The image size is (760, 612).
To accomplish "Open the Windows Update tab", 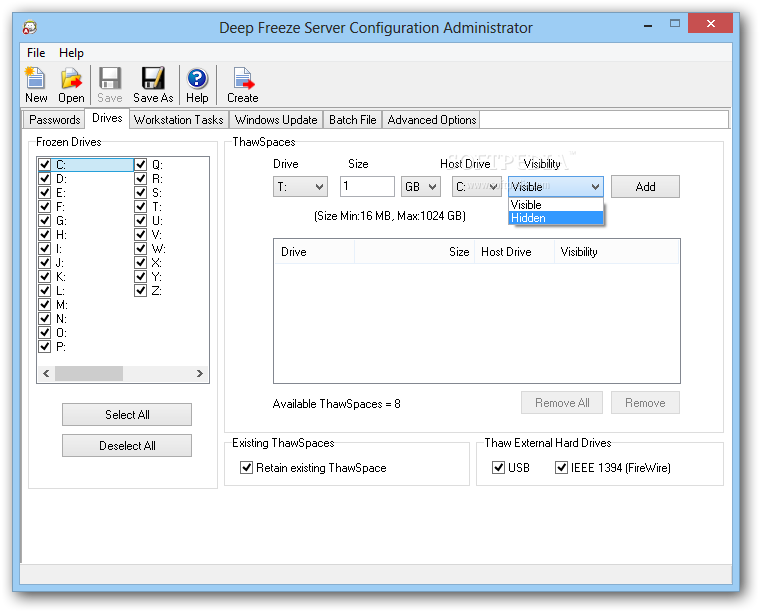I will 276,120.
